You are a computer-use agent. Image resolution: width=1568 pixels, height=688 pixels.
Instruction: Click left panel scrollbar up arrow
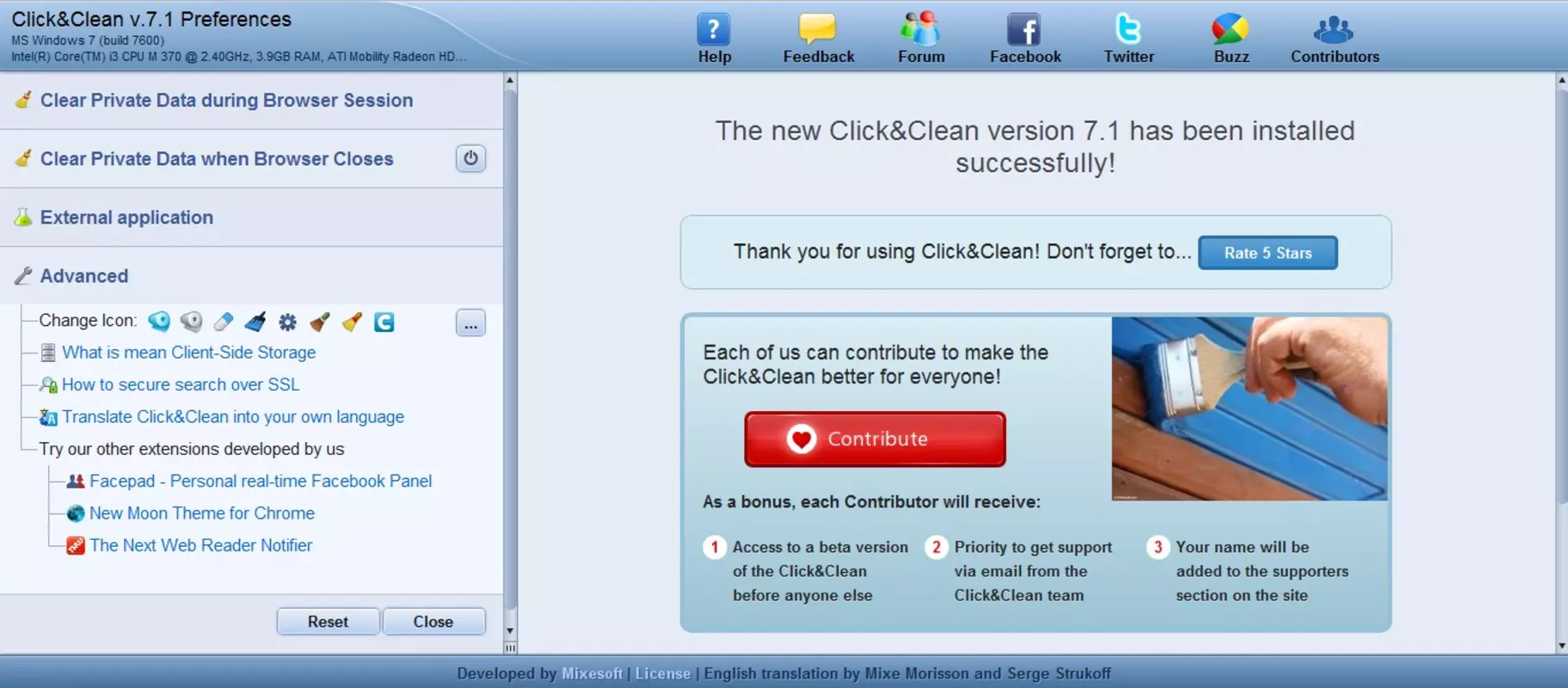click(510, 80)
